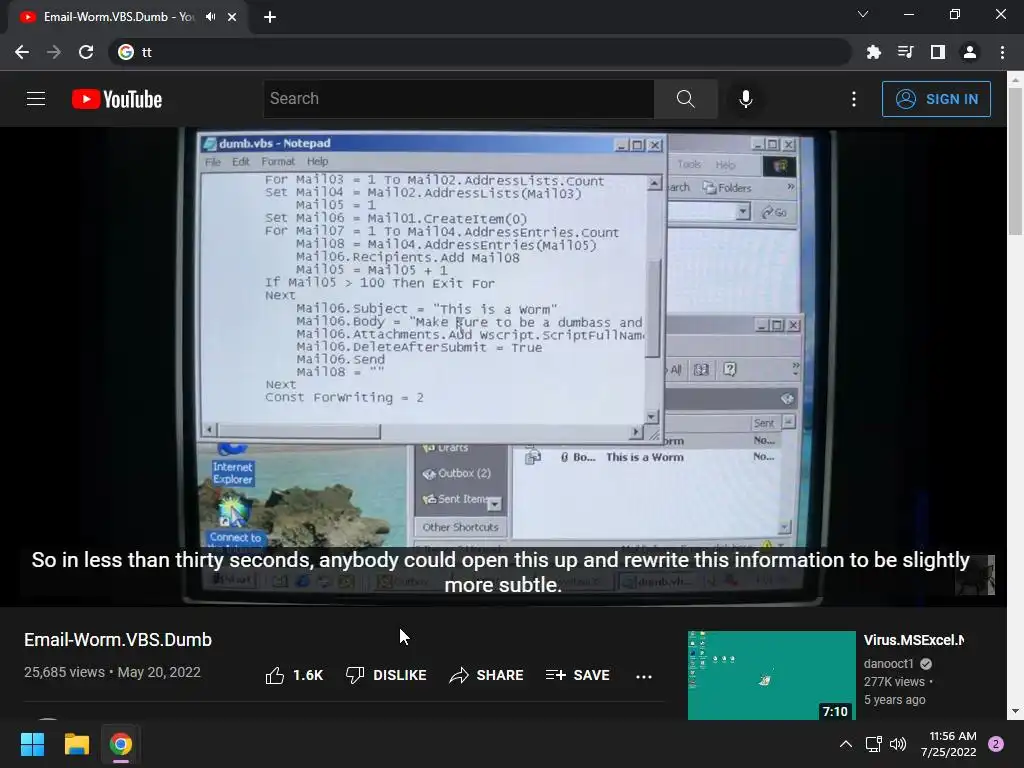
Task: Open the notification center badge
Action: pyautogui.click(x=996, y=744)
